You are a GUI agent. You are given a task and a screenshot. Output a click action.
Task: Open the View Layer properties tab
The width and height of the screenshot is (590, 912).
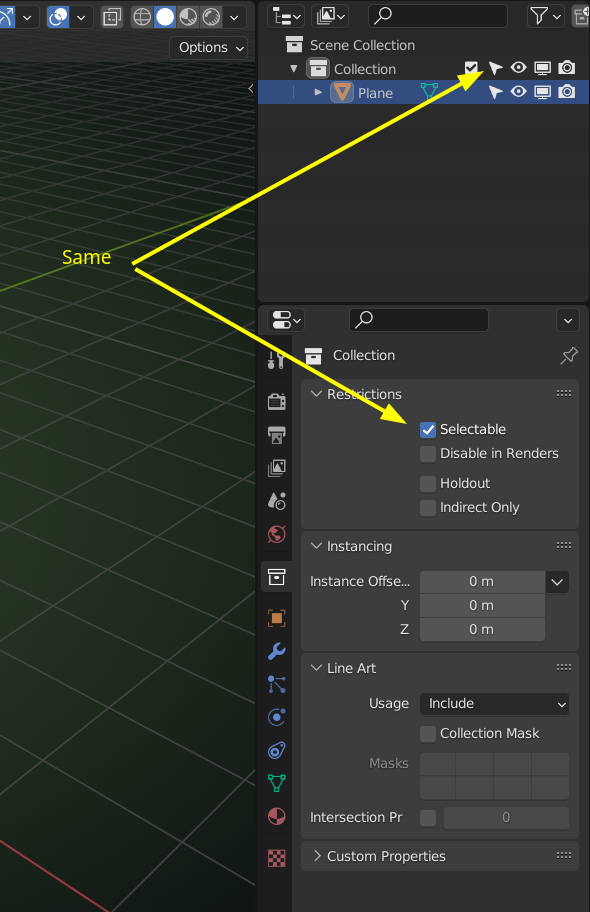(x=276, y=468)
